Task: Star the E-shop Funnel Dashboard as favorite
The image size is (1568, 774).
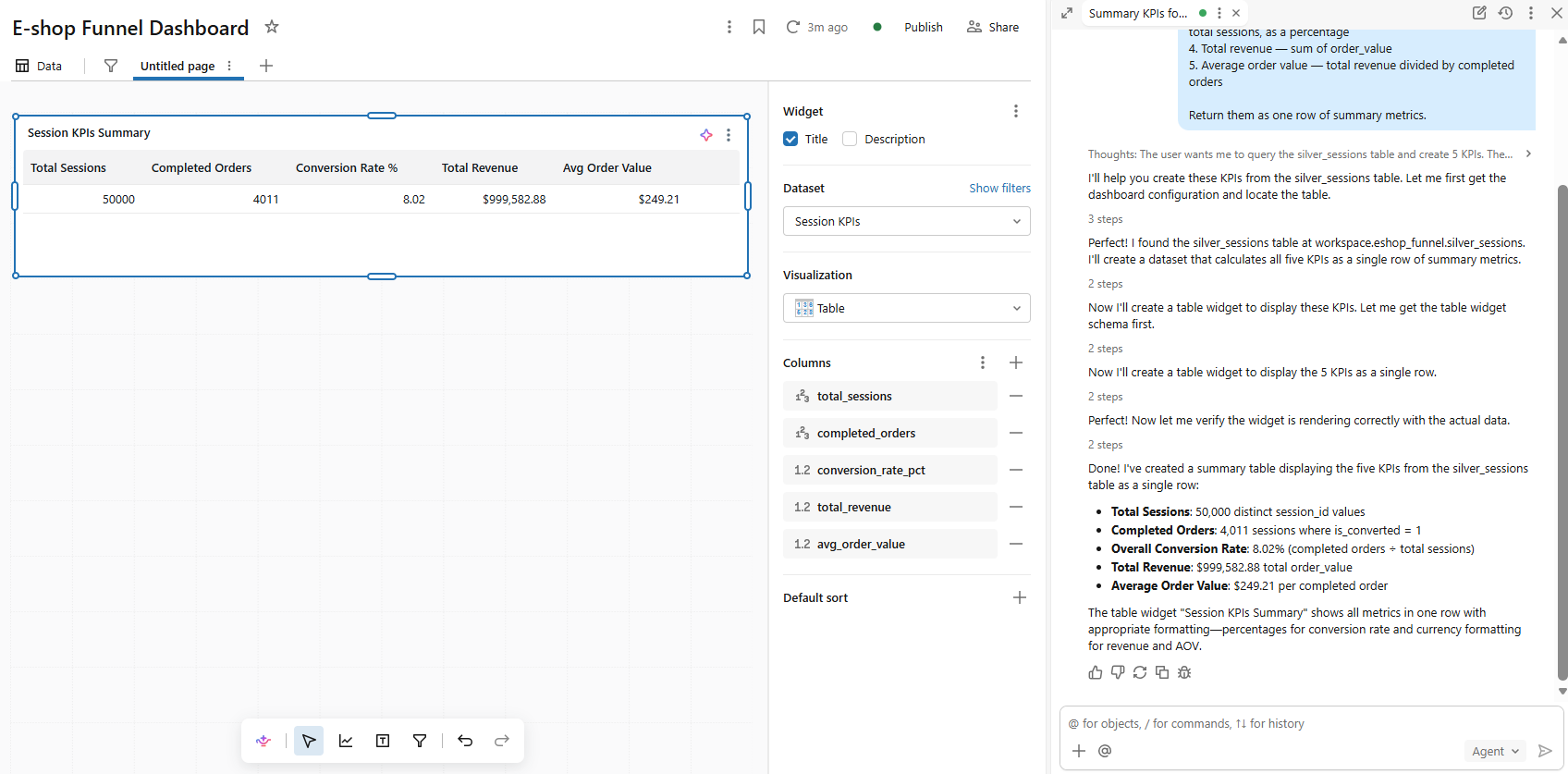Action: 272,27
